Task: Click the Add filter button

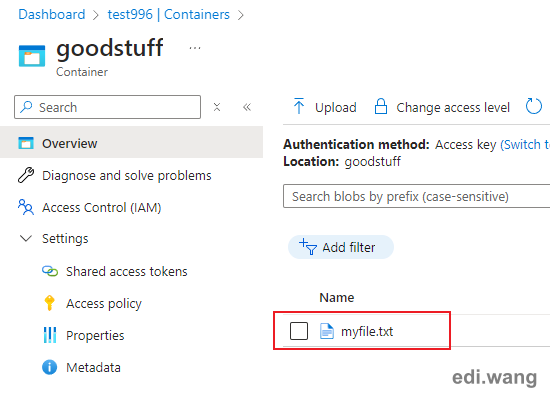Action: 341,247
